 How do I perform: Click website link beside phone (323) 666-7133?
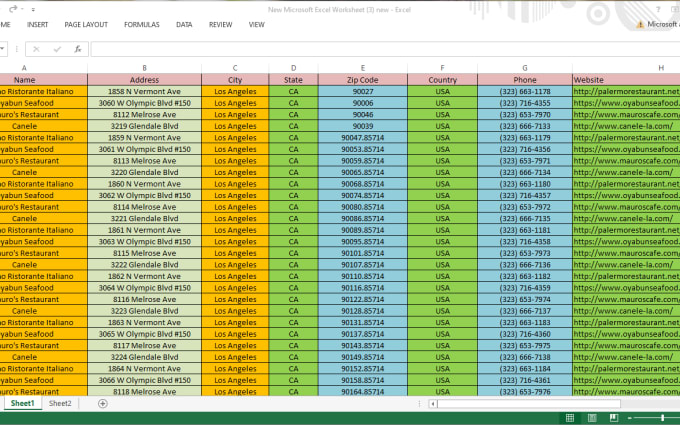[623, 126]
